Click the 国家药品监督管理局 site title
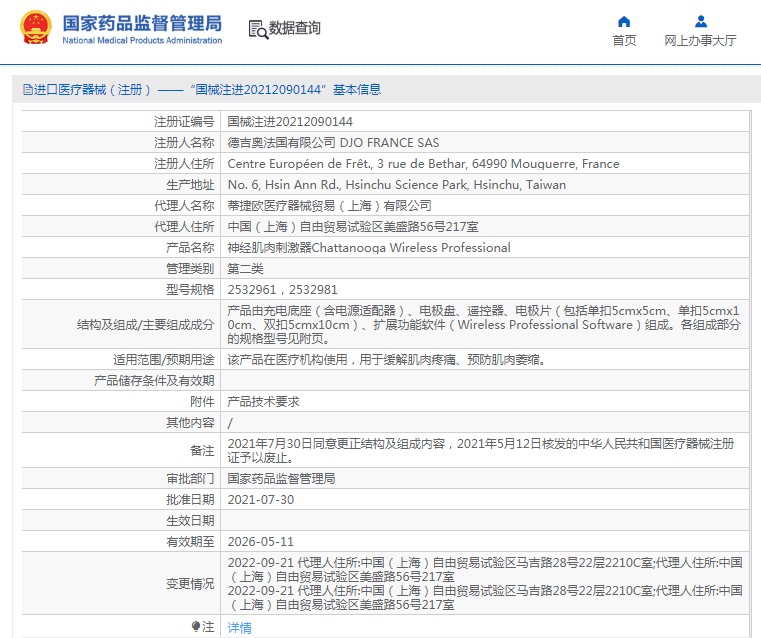Viewport: 761px width, 638px height. (142, 23)
